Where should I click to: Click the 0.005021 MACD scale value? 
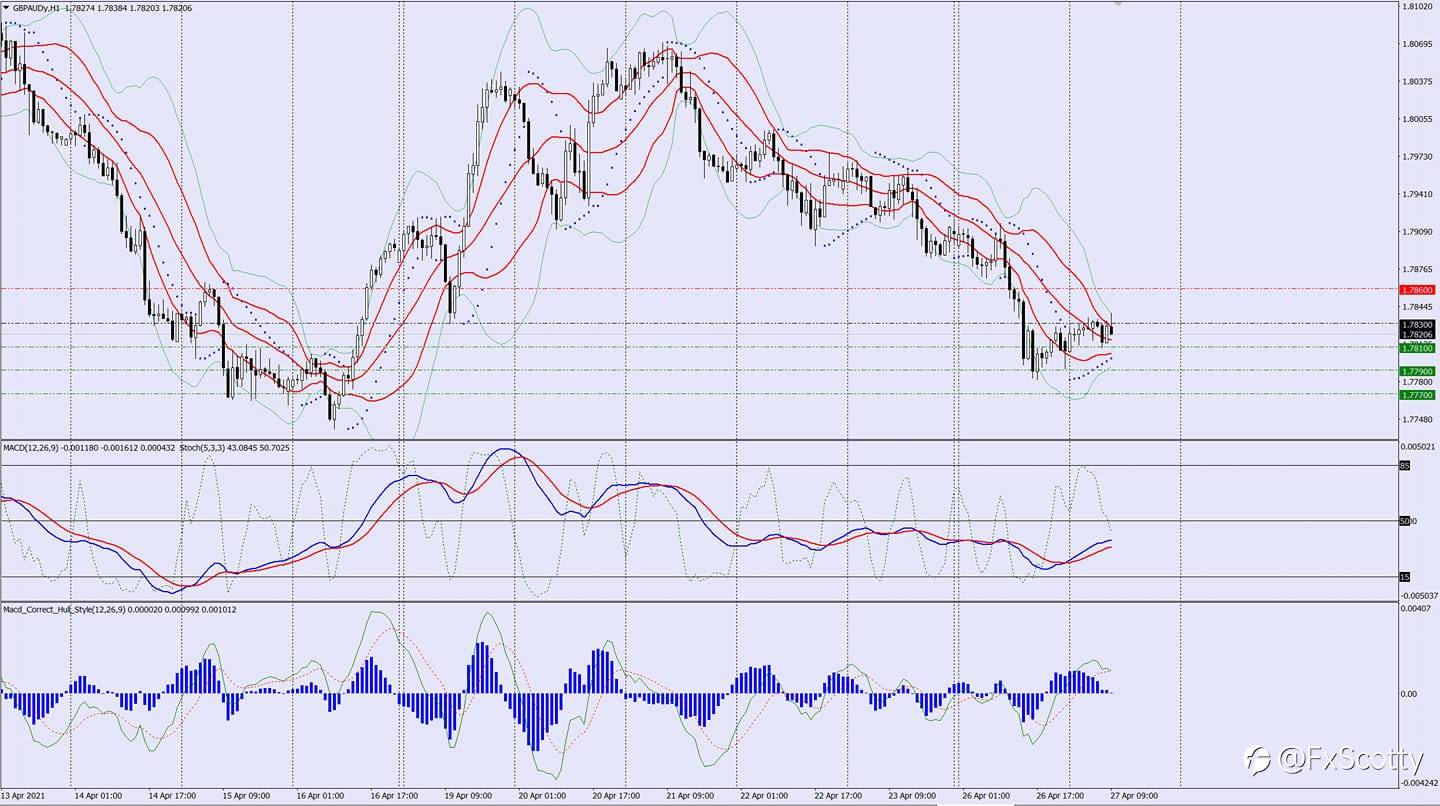pos(1419,447)
